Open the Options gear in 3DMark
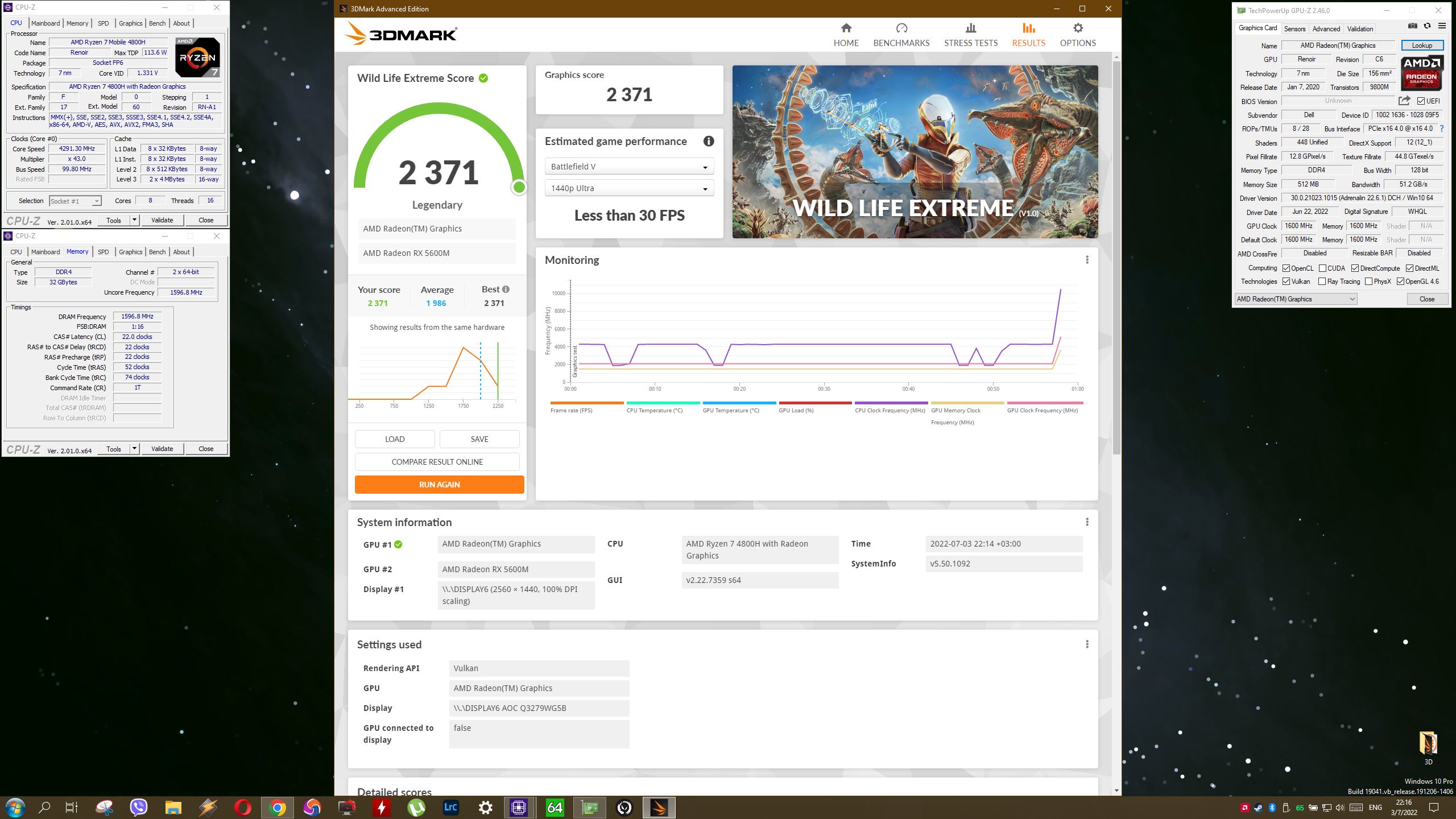The width and height of the screenshot is (1456, 819). (x=1078, y=28)
